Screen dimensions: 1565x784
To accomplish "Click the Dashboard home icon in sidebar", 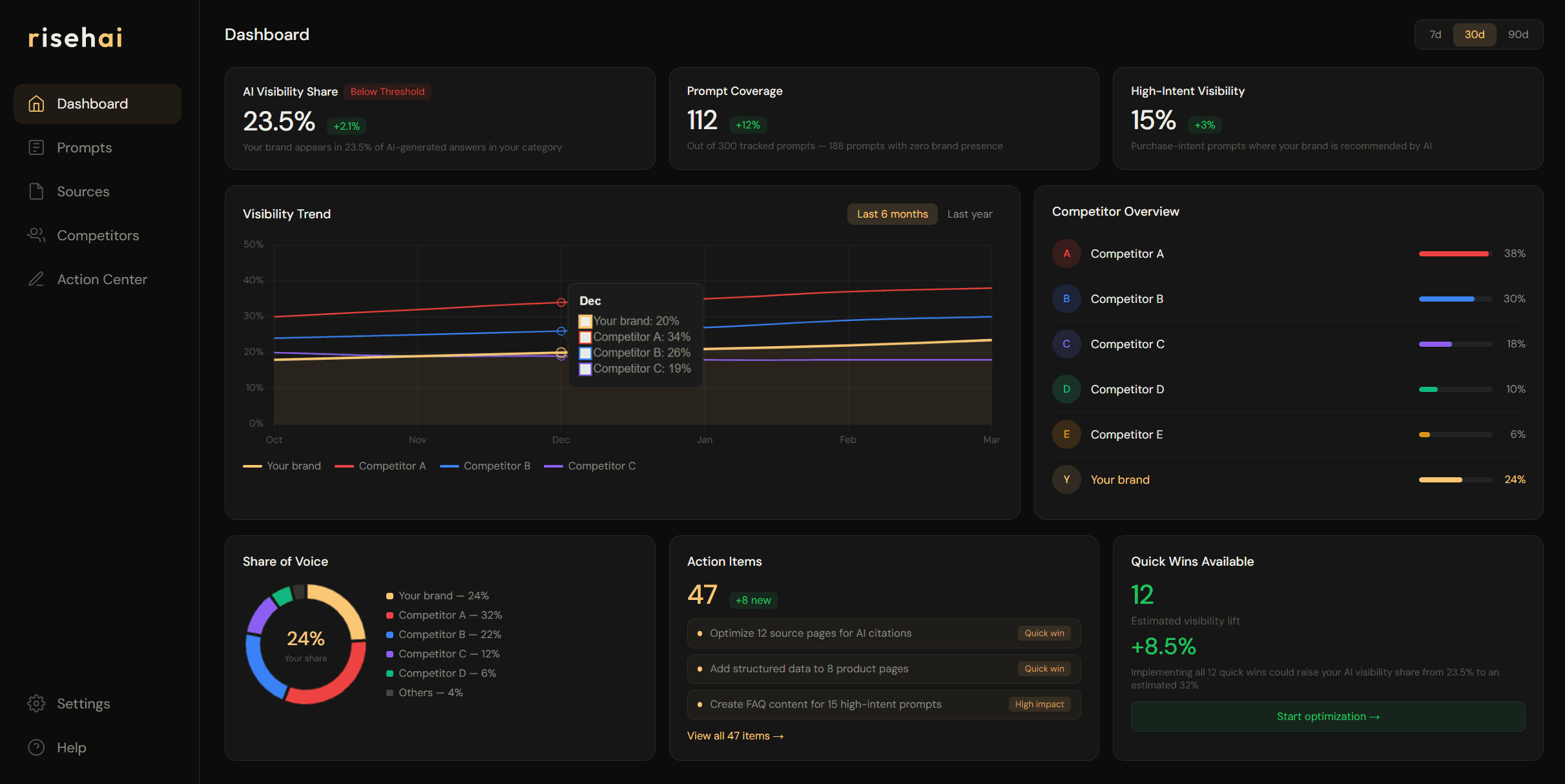I will tap(36, 104).
